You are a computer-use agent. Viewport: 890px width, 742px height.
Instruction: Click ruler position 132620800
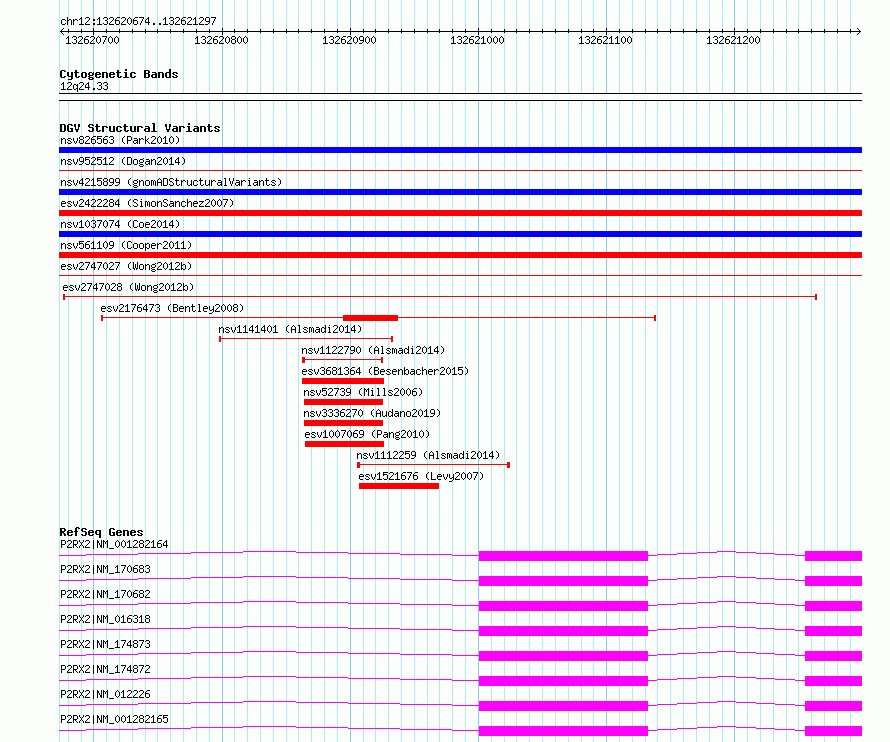pos(221,40)
